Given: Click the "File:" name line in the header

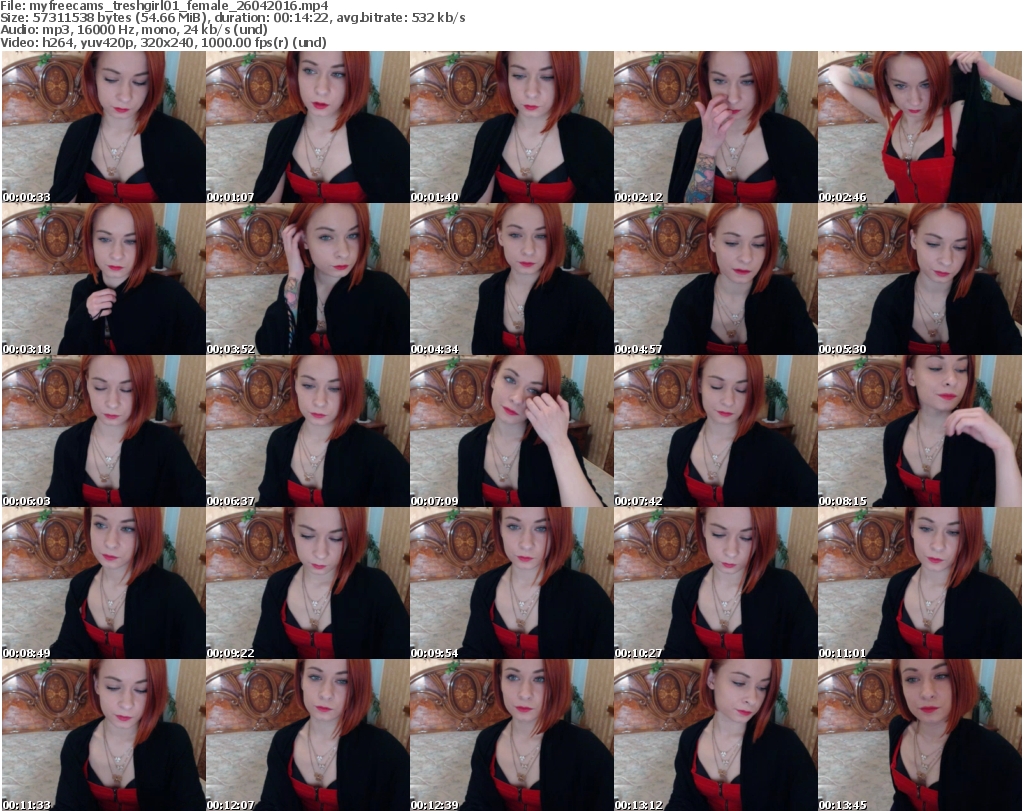Looking at the screenshot, I should tap(165, 6).
